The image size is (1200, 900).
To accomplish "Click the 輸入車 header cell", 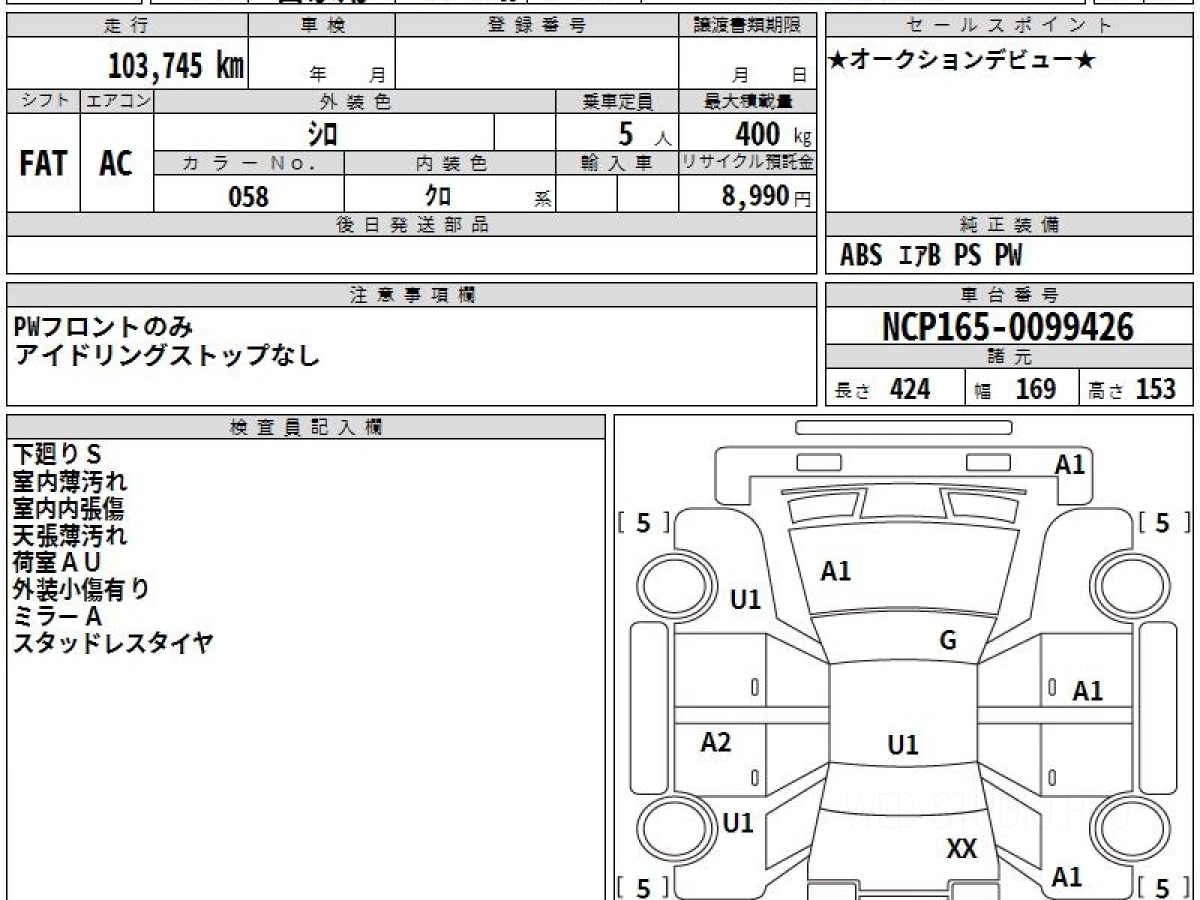I will (617, 163).
